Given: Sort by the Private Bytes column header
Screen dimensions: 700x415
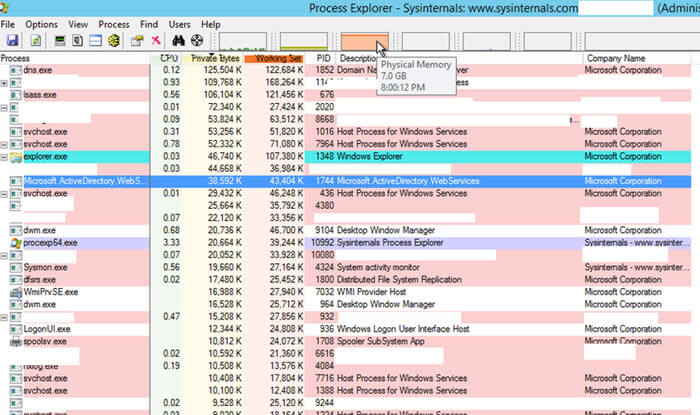Looking at the screenshot, I should point(214,58).
